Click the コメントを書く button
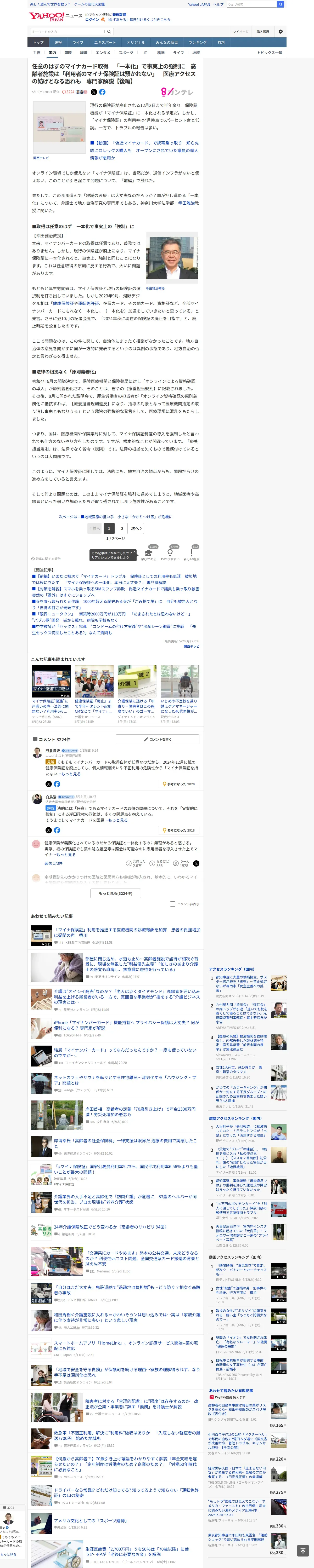 [157, 739]
